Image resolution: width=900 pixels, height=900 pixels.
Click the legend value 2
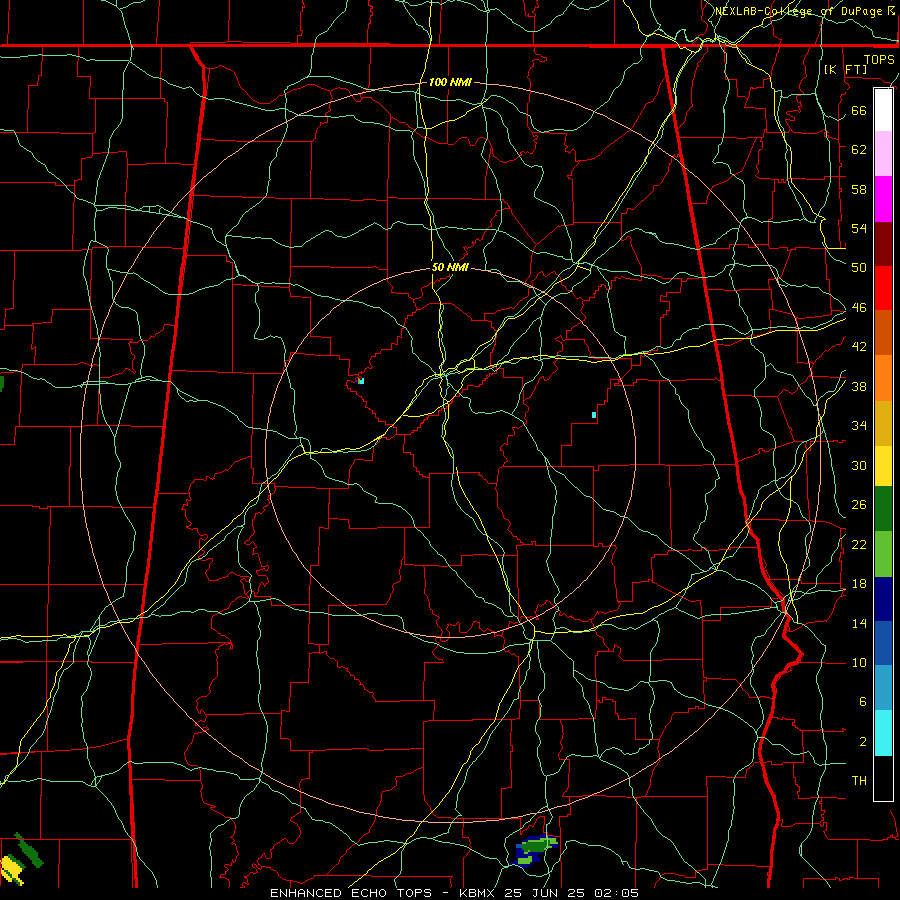[x=862, y=742]
